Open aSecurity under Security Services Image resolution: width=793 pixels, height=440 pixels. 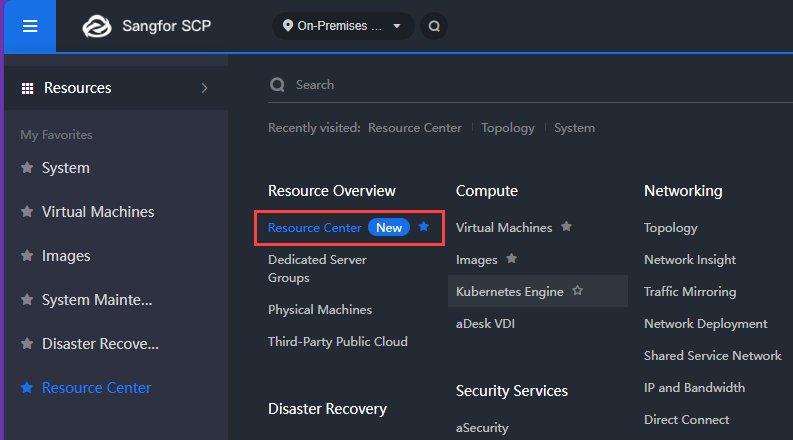(x=482, y=428)
